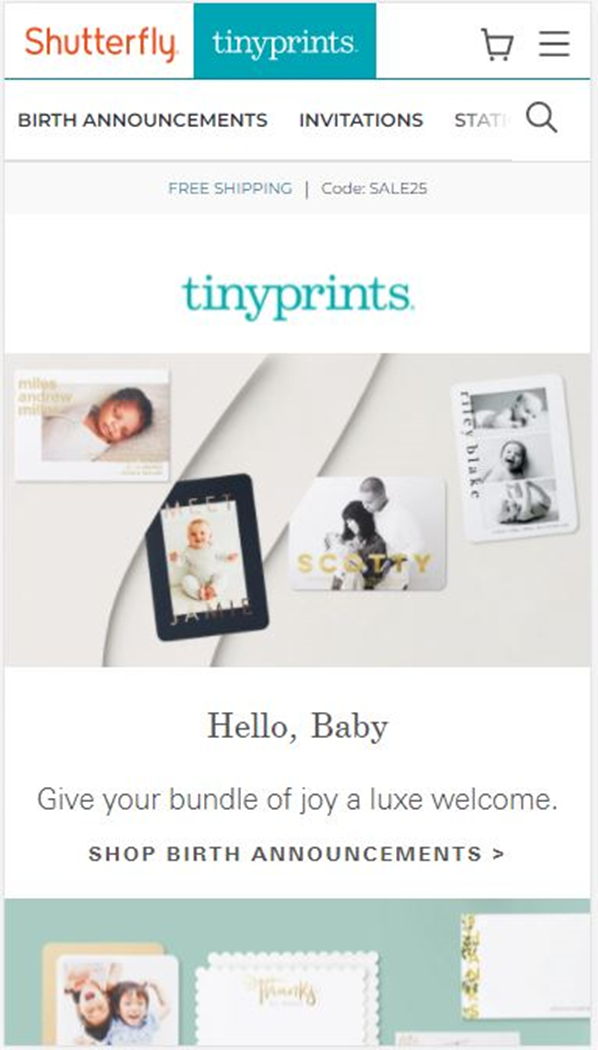Screen dimensions: 598x1050
Task: Click the Hello, Baby heading
Action: click(297, 727)
